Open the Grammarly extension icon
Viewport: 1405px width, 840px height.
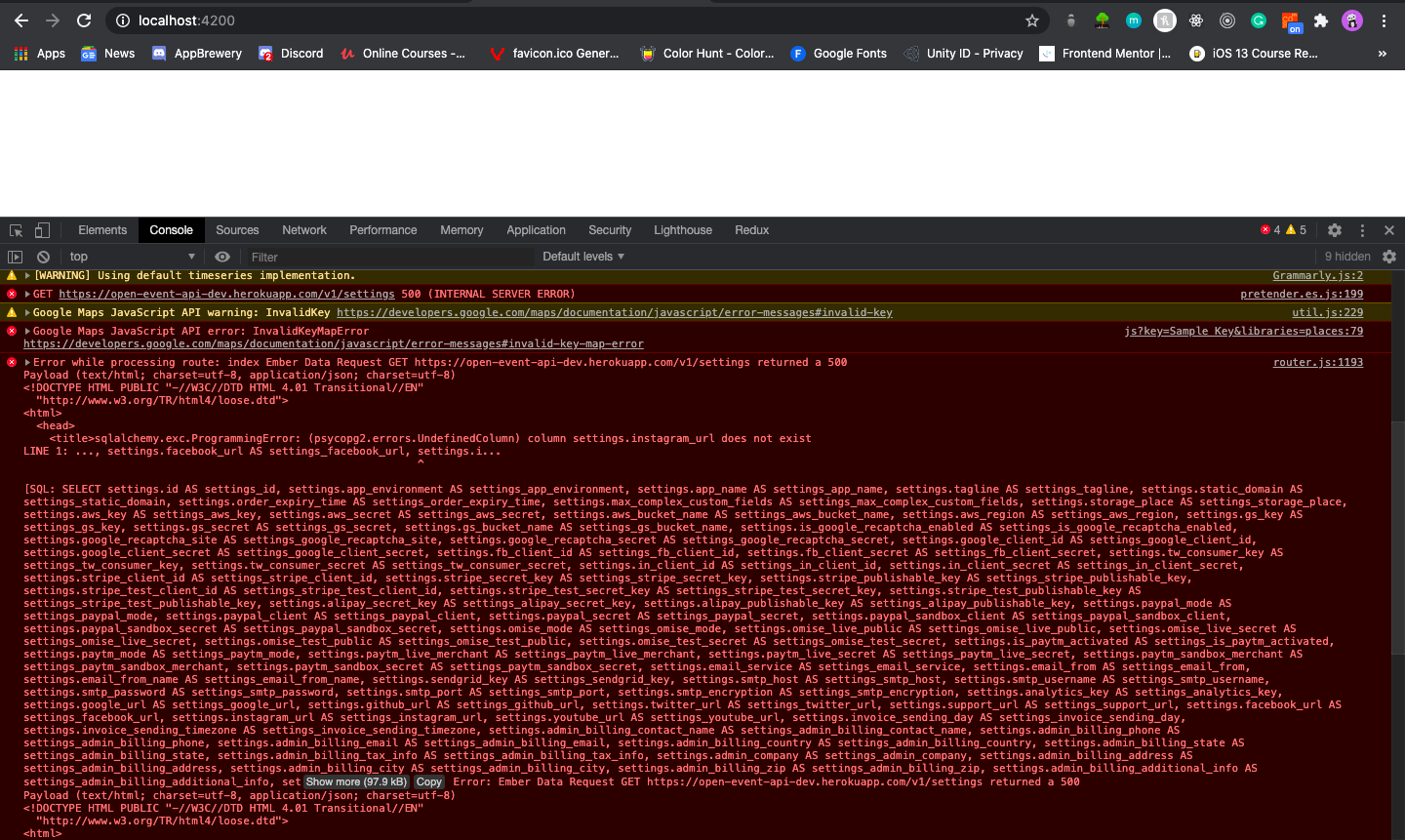(1259, 20)
